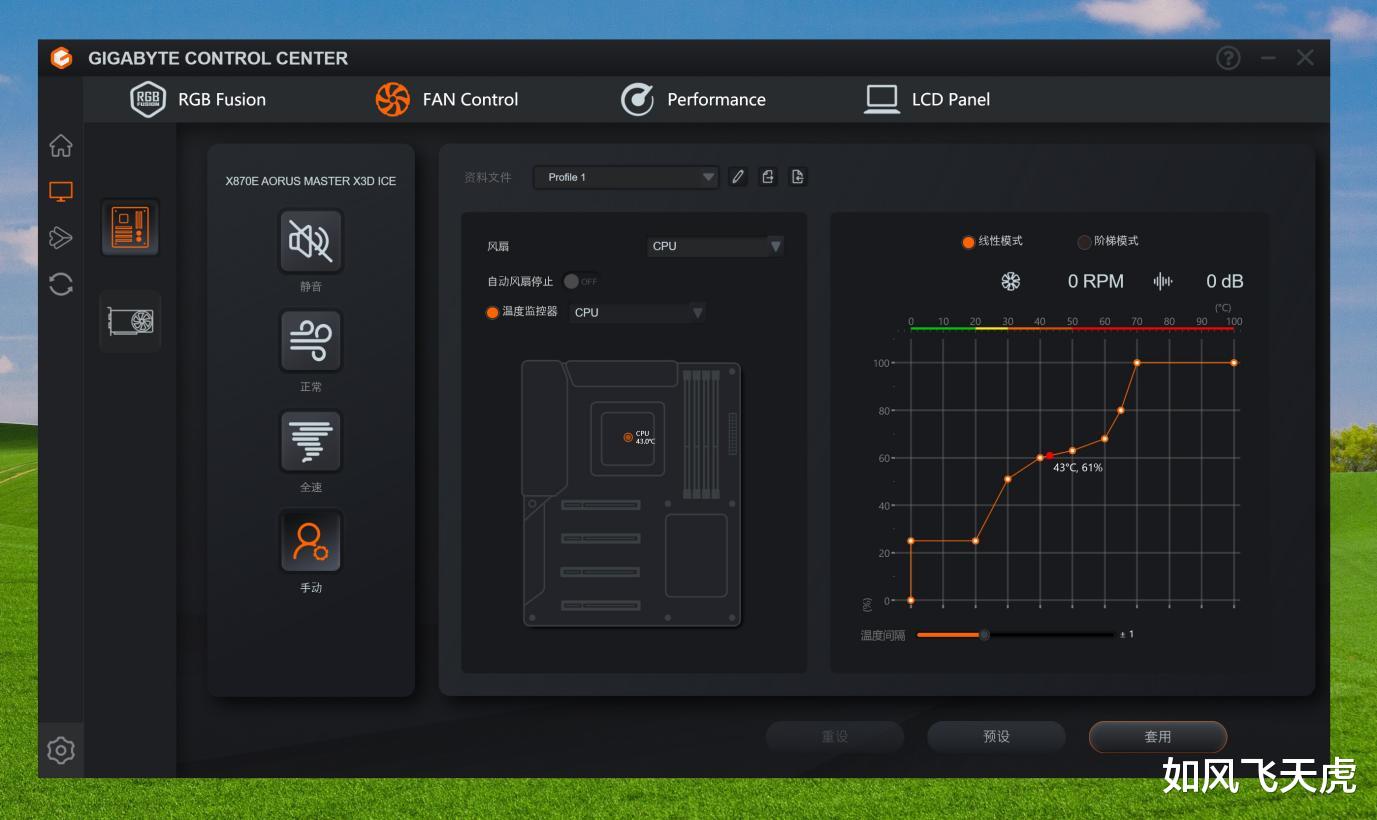The height and width of the screenshot is (820, 1377).
Task: Choose the 静音 silent fan mode icon
Action: [x=311, y=241]
